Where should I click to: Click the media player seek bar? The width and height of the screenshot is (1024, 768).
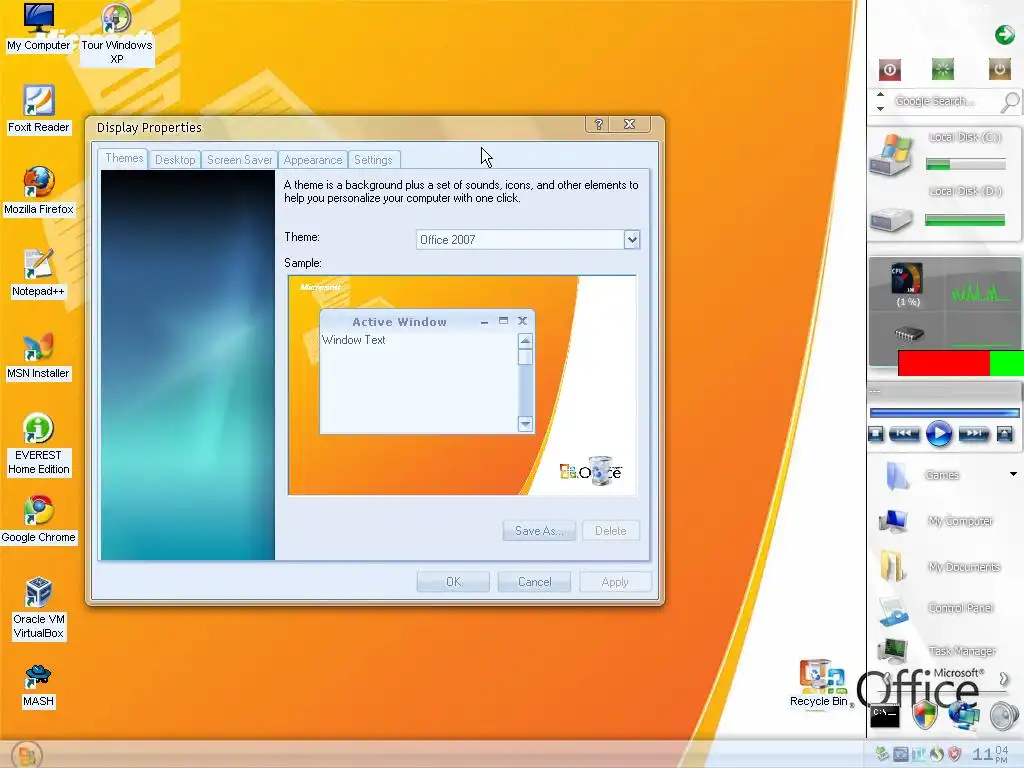pyautogui.click(x=944, y=413)
